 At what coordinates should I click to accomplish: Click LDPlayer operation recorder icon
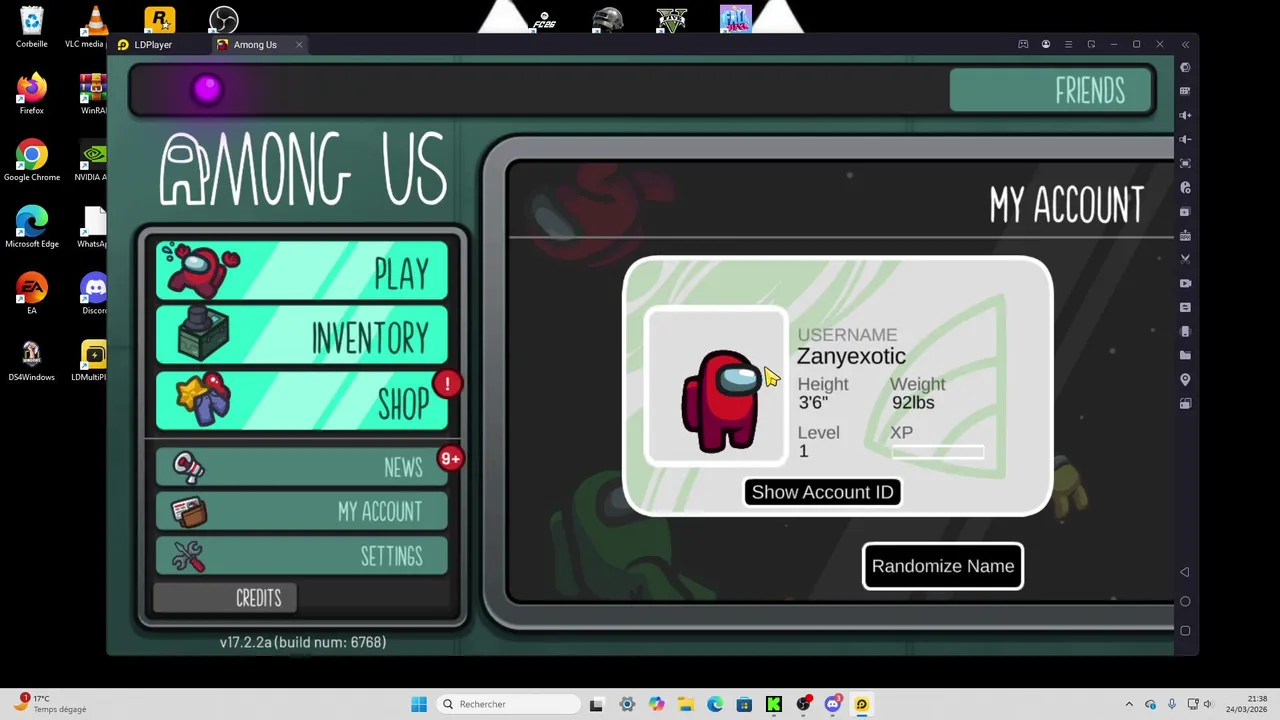pos(1185,187)
